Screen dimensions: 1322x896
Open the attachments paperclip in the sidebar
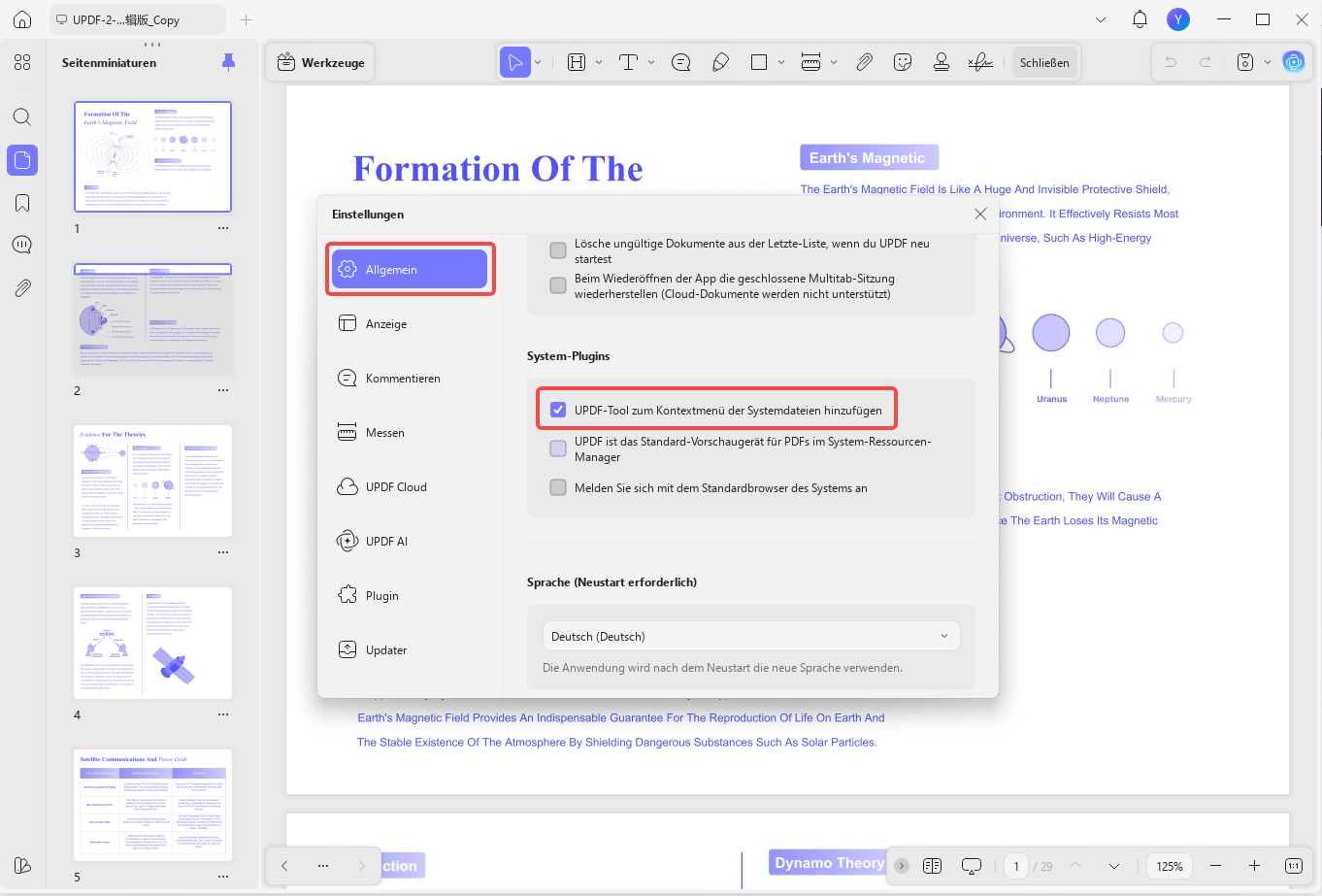click(x=22, y=287)
